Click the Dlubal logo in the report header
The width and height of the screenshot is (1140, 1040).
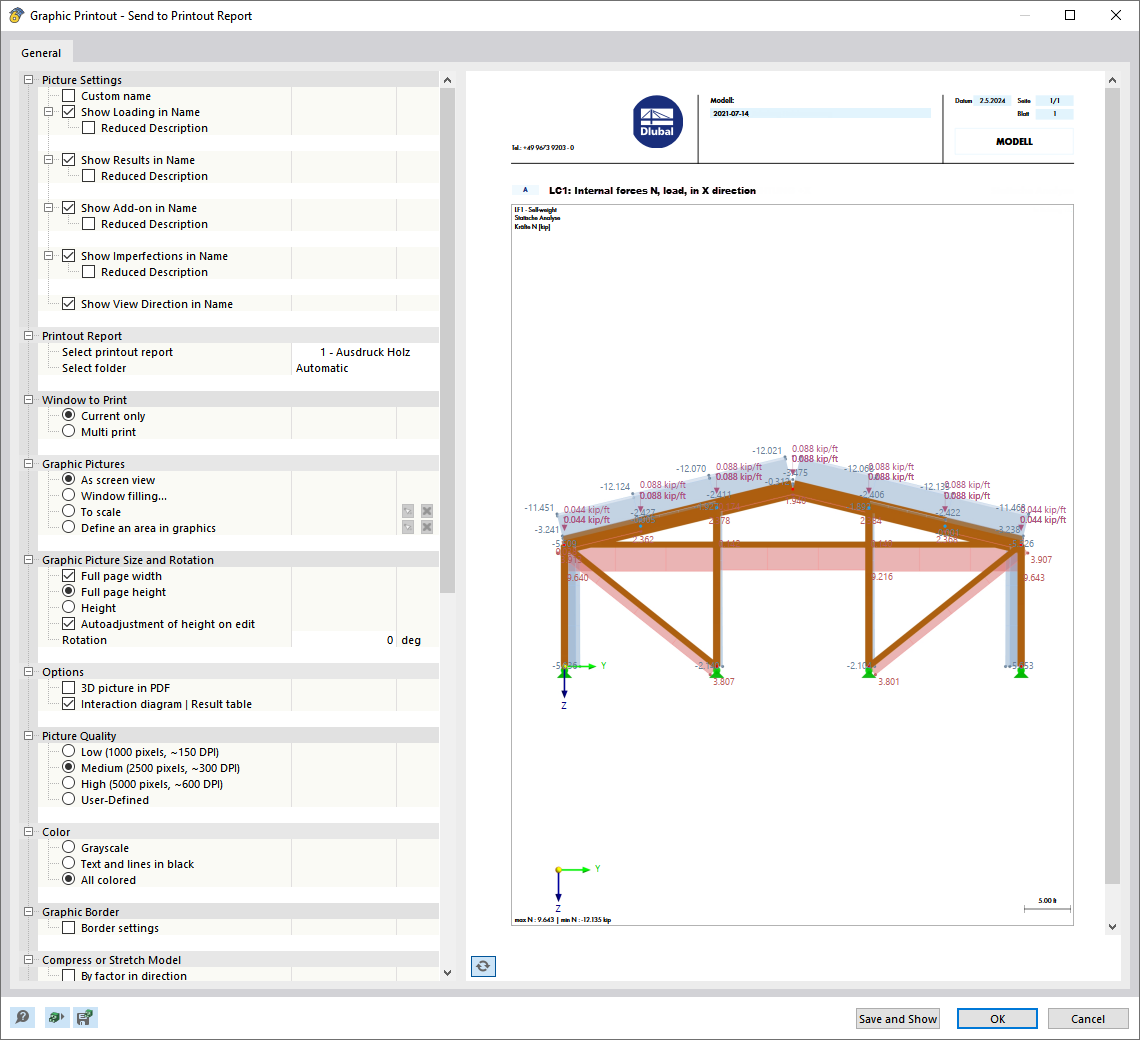(x=657, y=121)
